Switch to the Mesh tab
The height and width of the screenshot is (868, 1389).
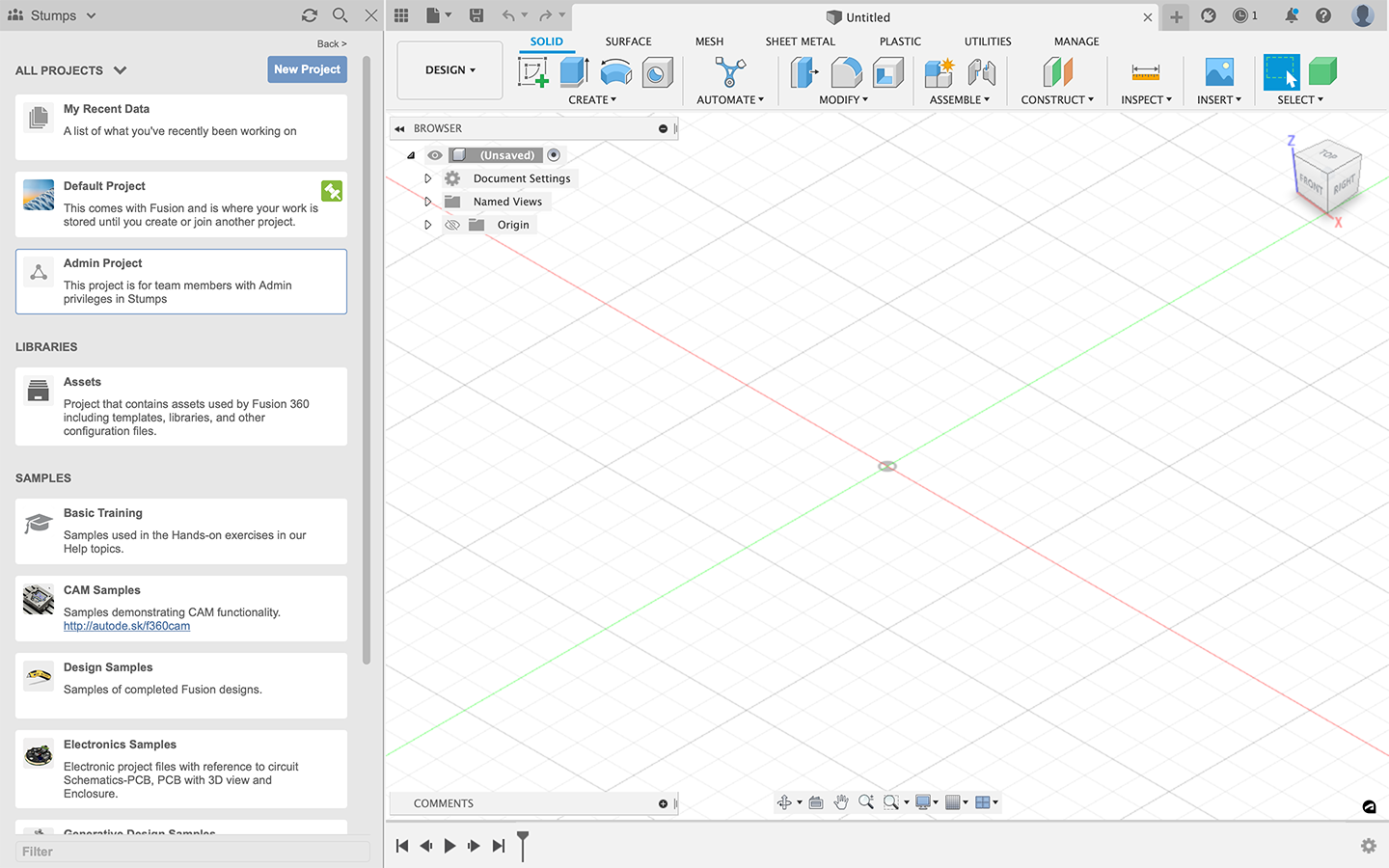(709, 41)
